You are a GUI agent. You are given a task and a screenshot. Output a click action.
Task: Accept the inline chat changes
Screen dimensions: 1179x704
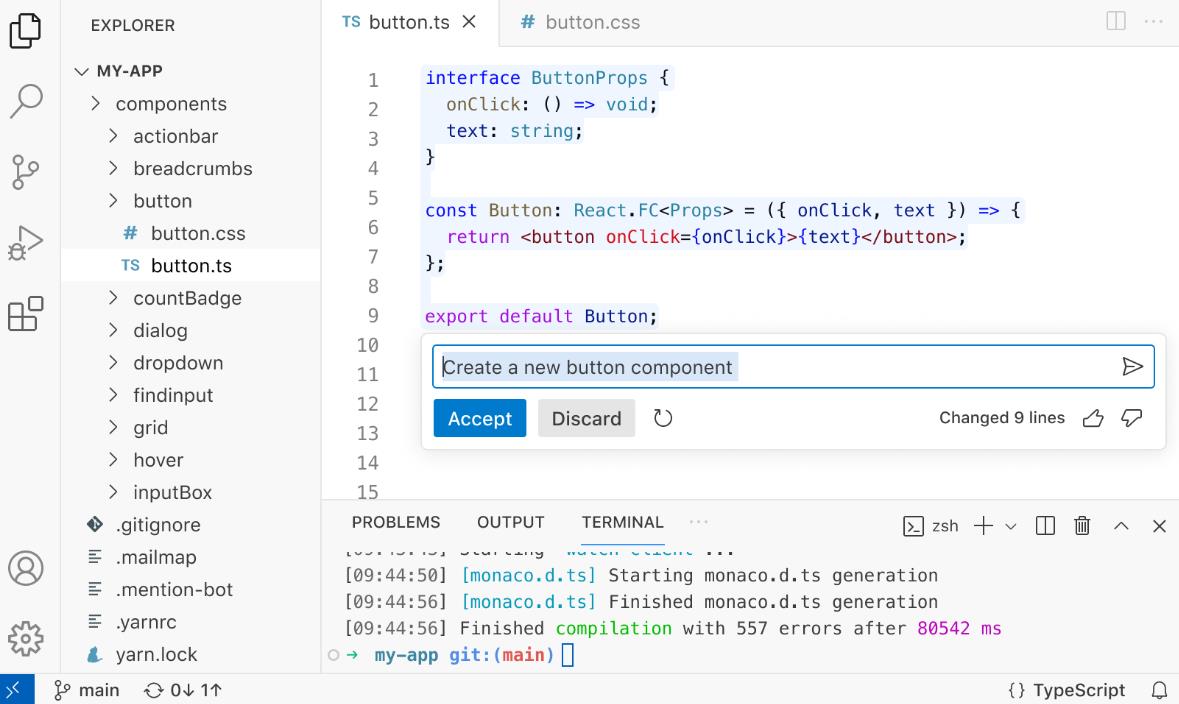tap(480, 418)
